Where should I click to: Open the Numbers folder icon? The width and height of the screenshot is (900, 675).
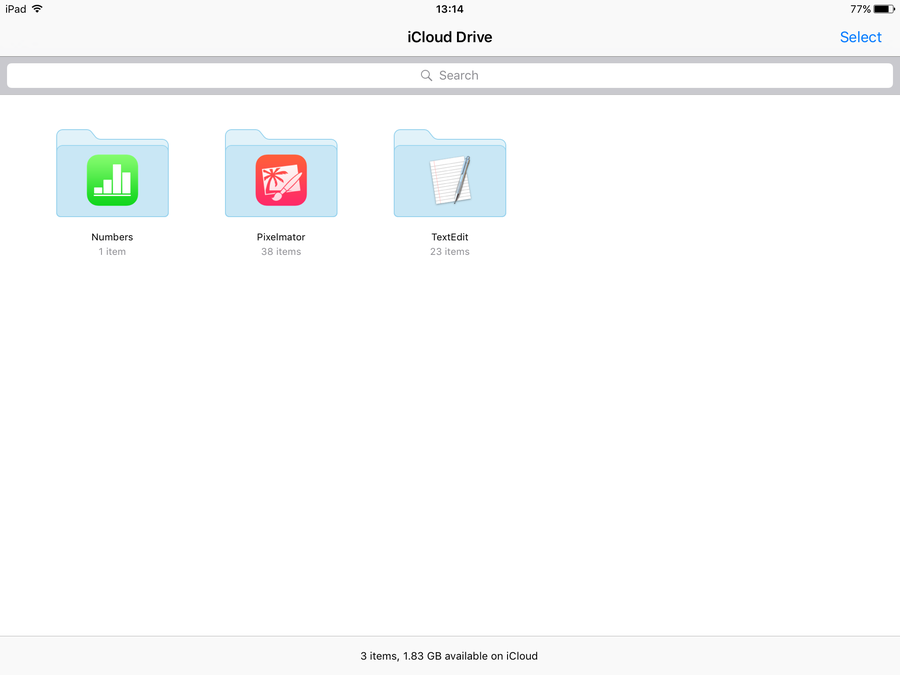pos(112,173)
